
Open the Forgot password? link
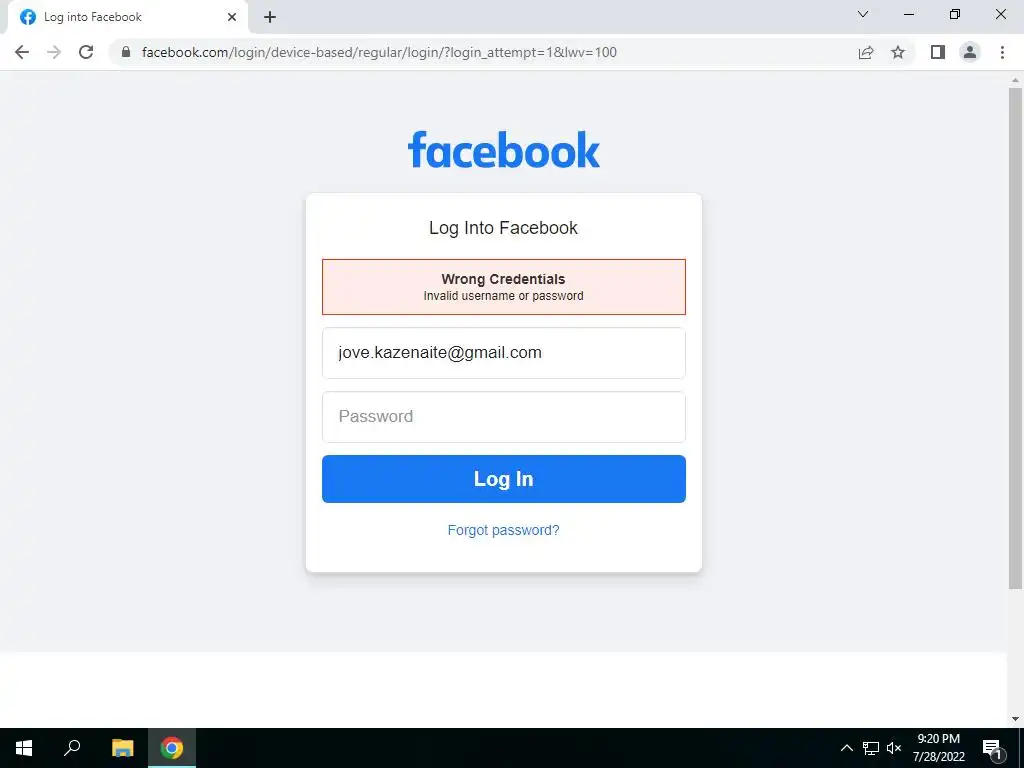click(504, 530)
